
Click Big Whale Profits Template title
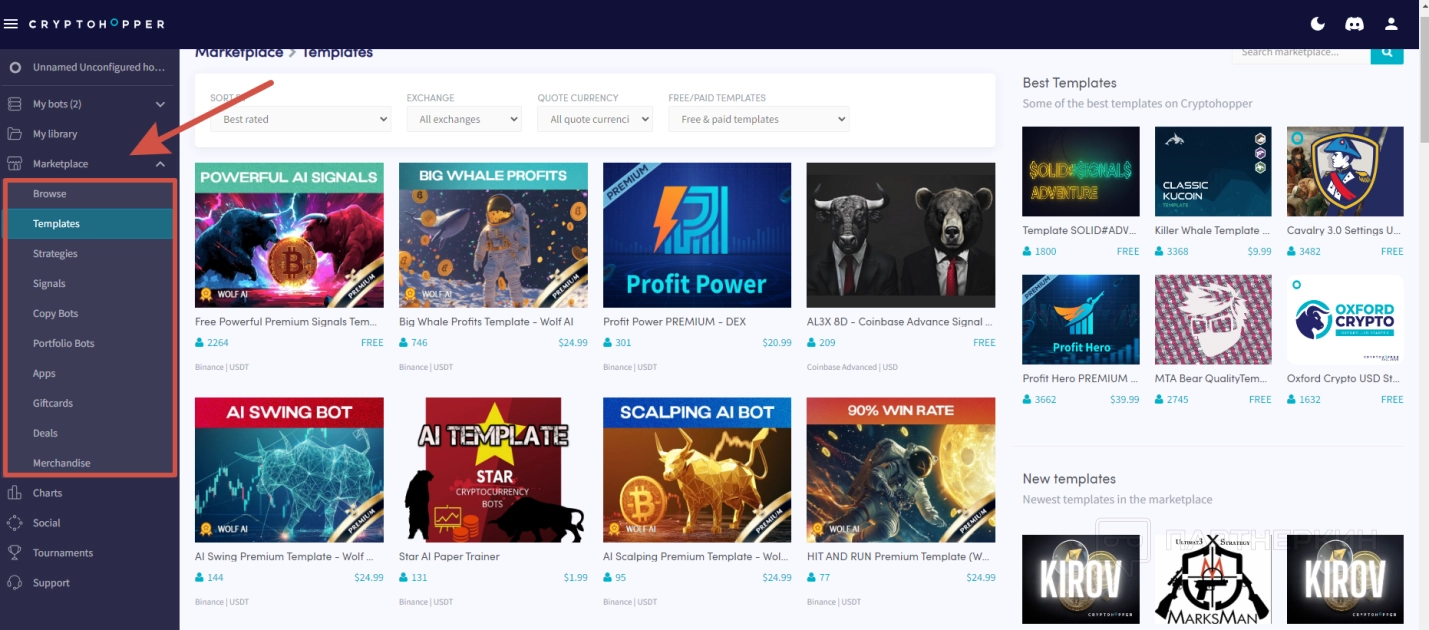(486, 322)
